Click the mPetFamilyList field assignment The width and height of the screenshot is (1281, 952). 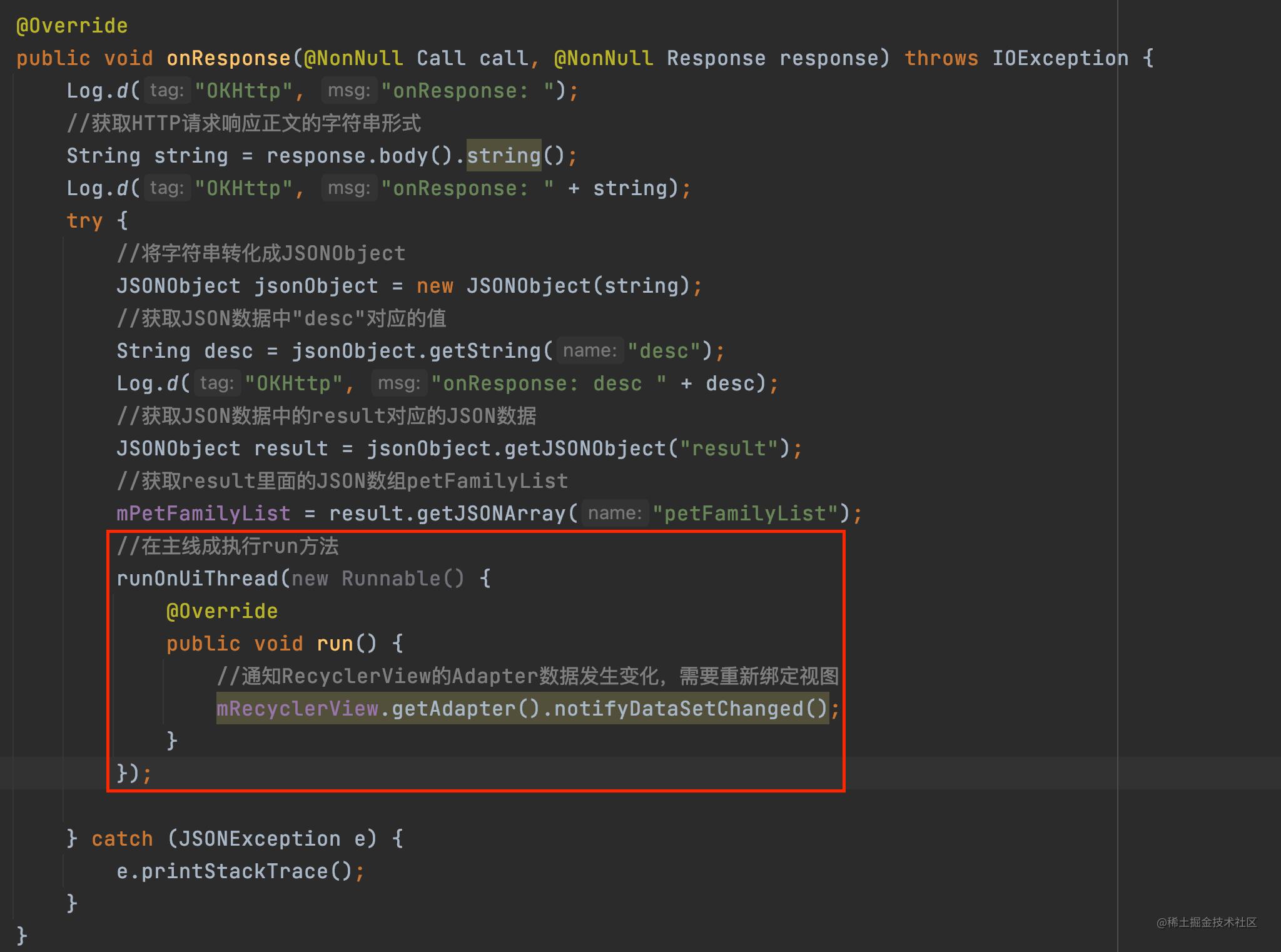point(203,514)
